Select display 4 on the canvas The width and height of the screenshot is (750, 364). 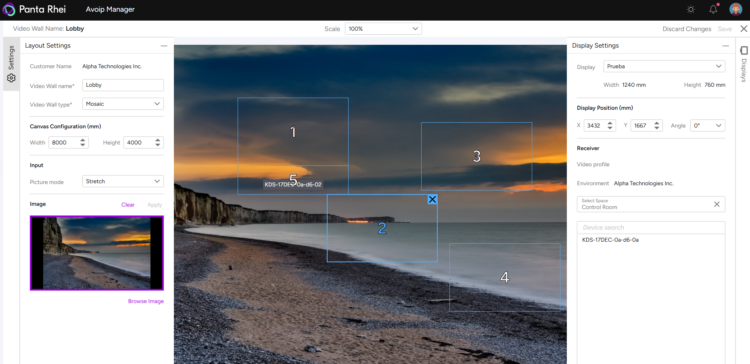[x=505, y=277]
